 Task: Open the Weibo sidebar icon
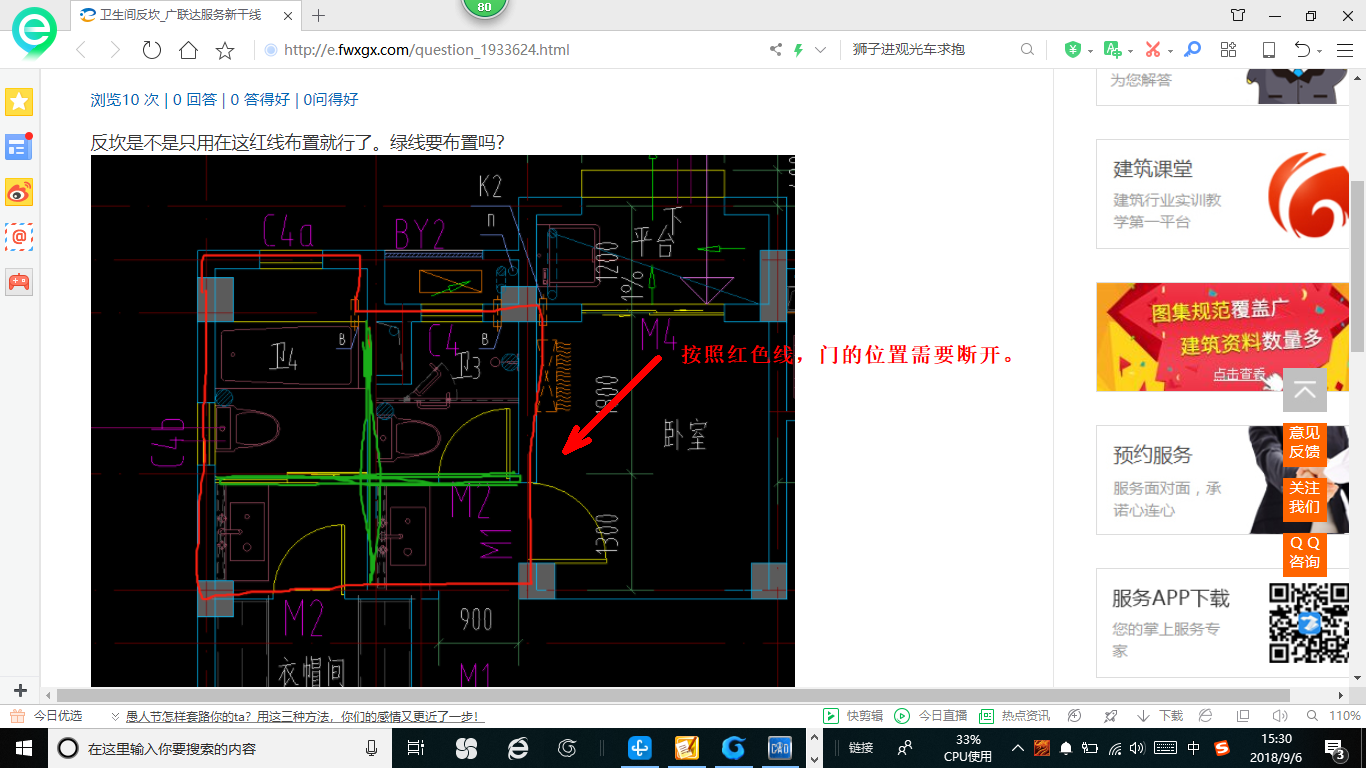[x=19, y=192]
